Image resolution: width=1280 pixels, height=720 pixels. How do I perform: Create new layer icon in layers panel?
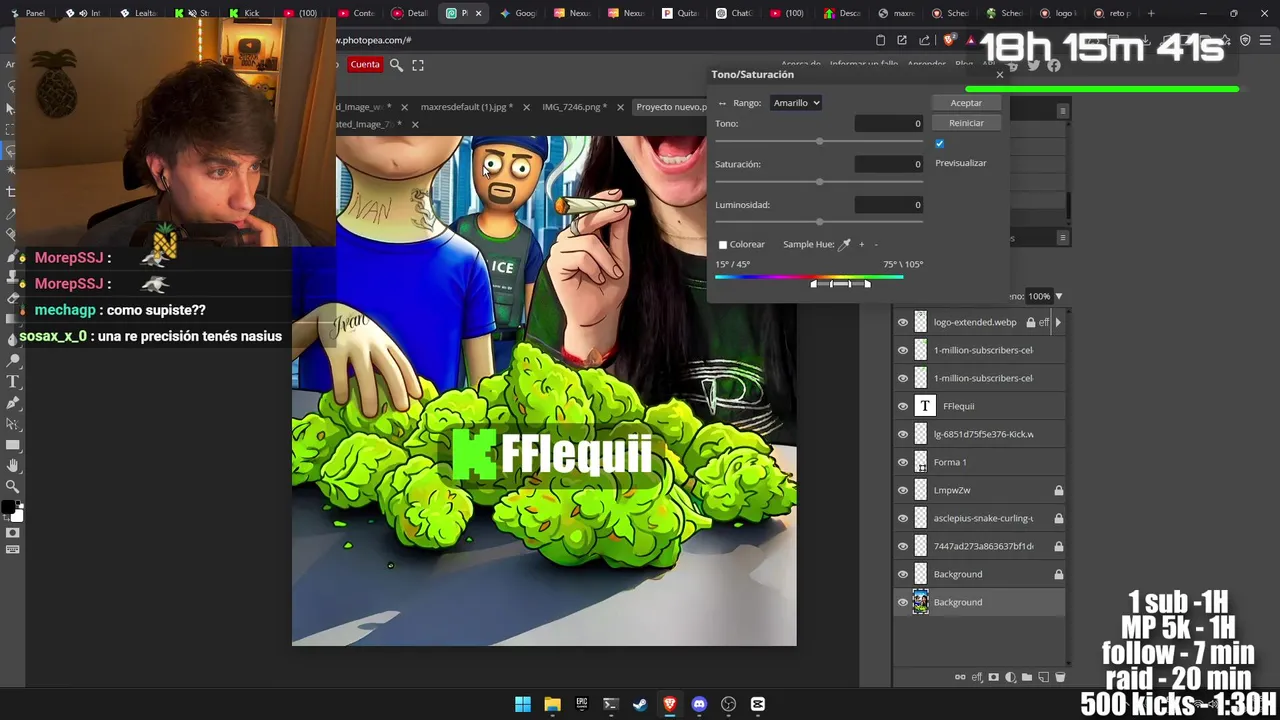coord(1043,677)
